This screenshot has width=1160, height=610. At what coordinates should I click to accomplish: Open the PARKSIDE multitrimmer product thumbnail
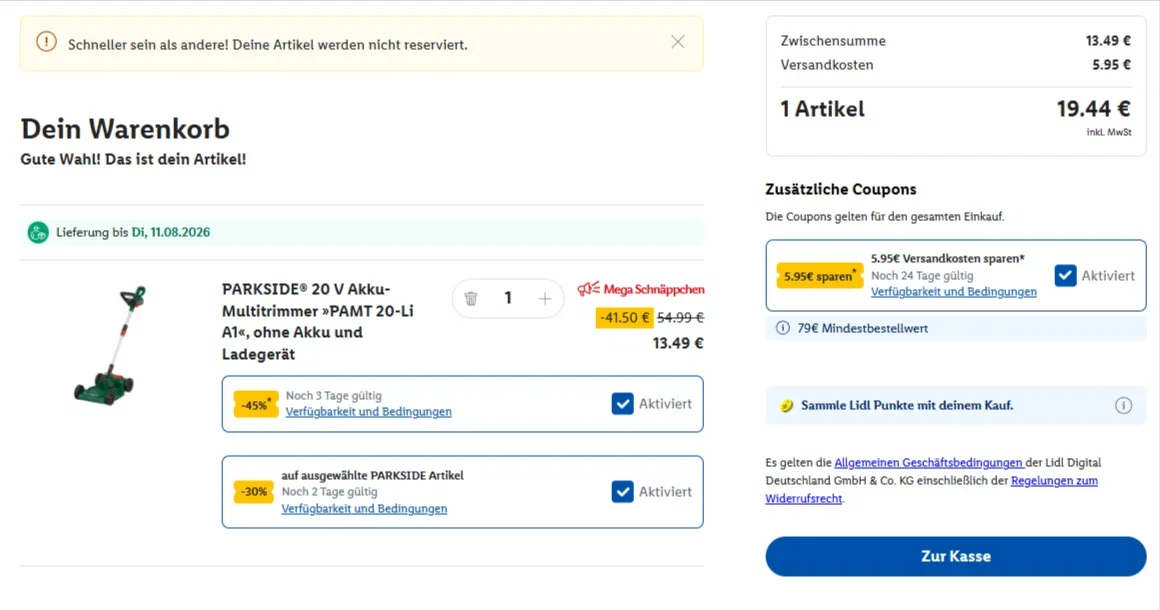click(x=109, y=346)
